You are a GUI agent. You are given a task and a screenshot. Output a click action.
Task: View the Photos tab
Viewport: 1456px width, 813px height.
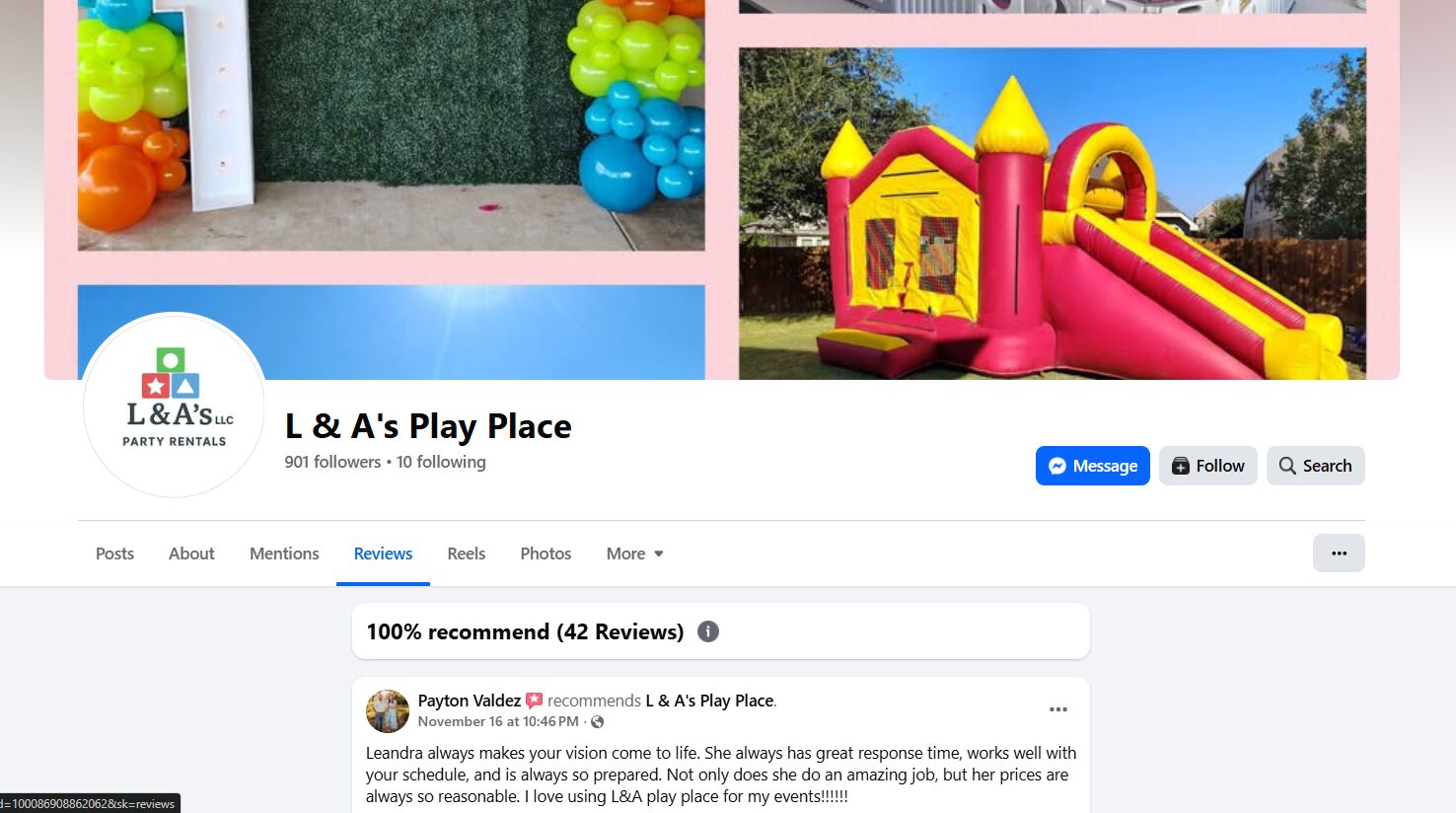(546, 554)
